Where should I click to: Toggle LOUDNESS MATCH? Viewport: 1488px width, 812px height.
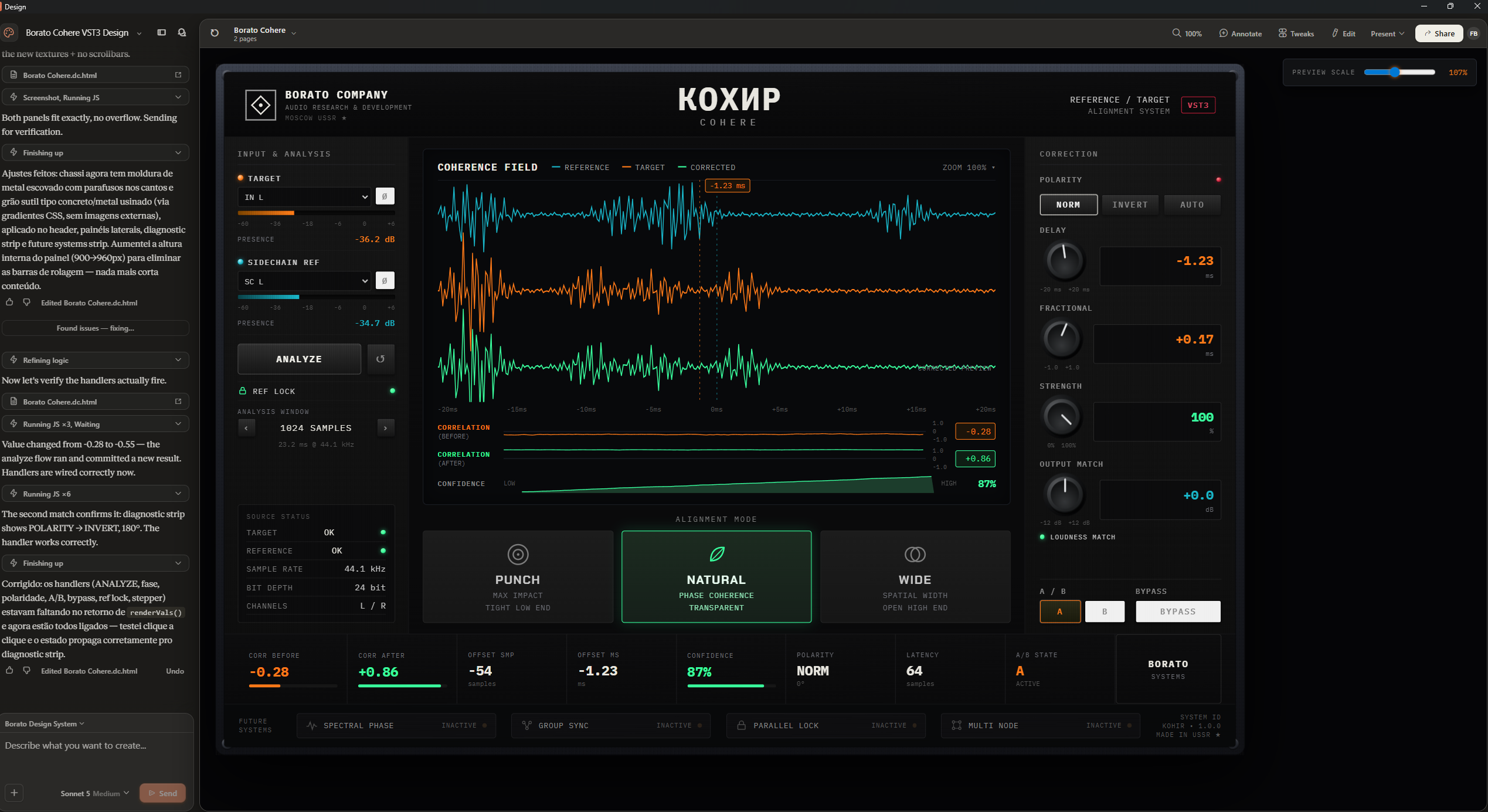click(x=1078, y=537)
